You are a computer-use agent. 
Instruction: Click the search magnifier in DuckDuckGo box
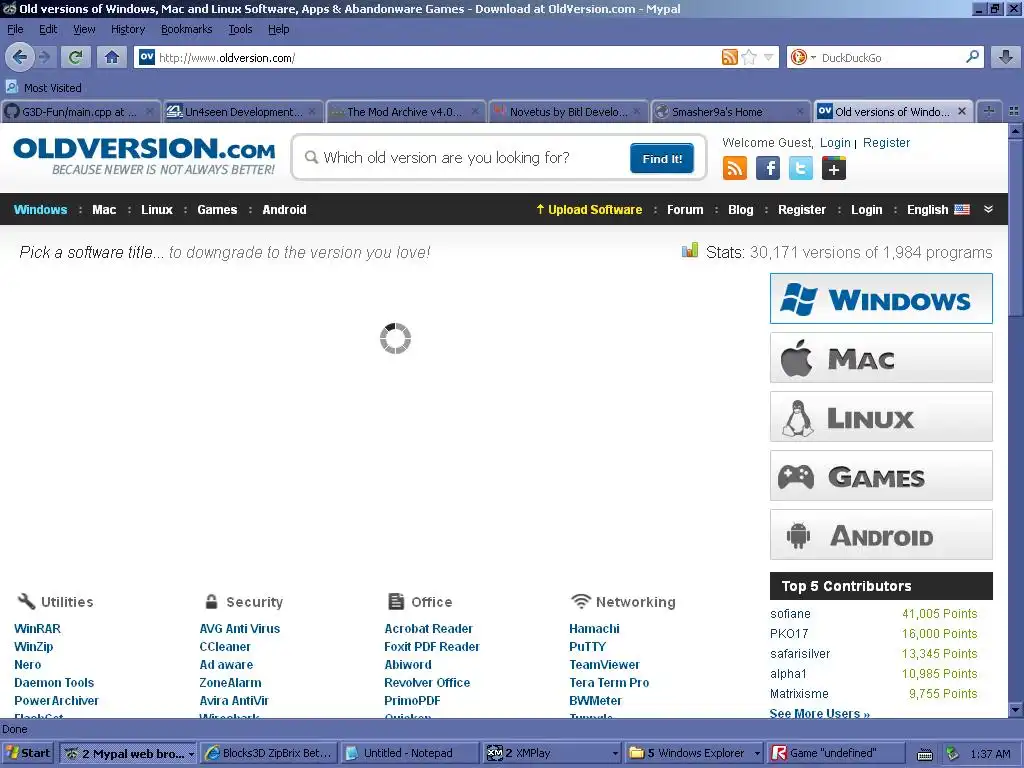972,57
